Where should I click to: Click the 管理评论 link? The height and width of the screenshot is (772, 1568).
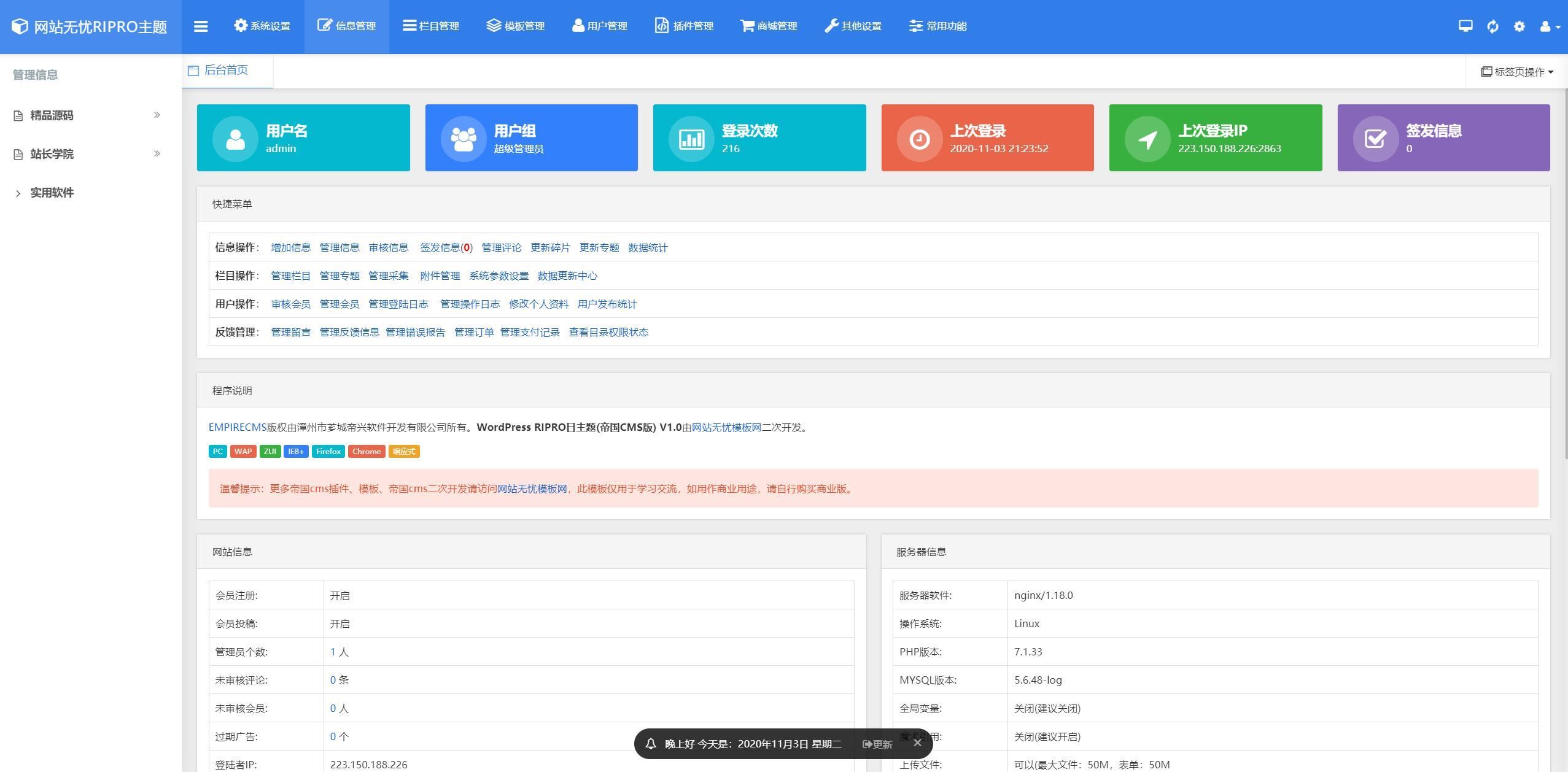point(502,247)
